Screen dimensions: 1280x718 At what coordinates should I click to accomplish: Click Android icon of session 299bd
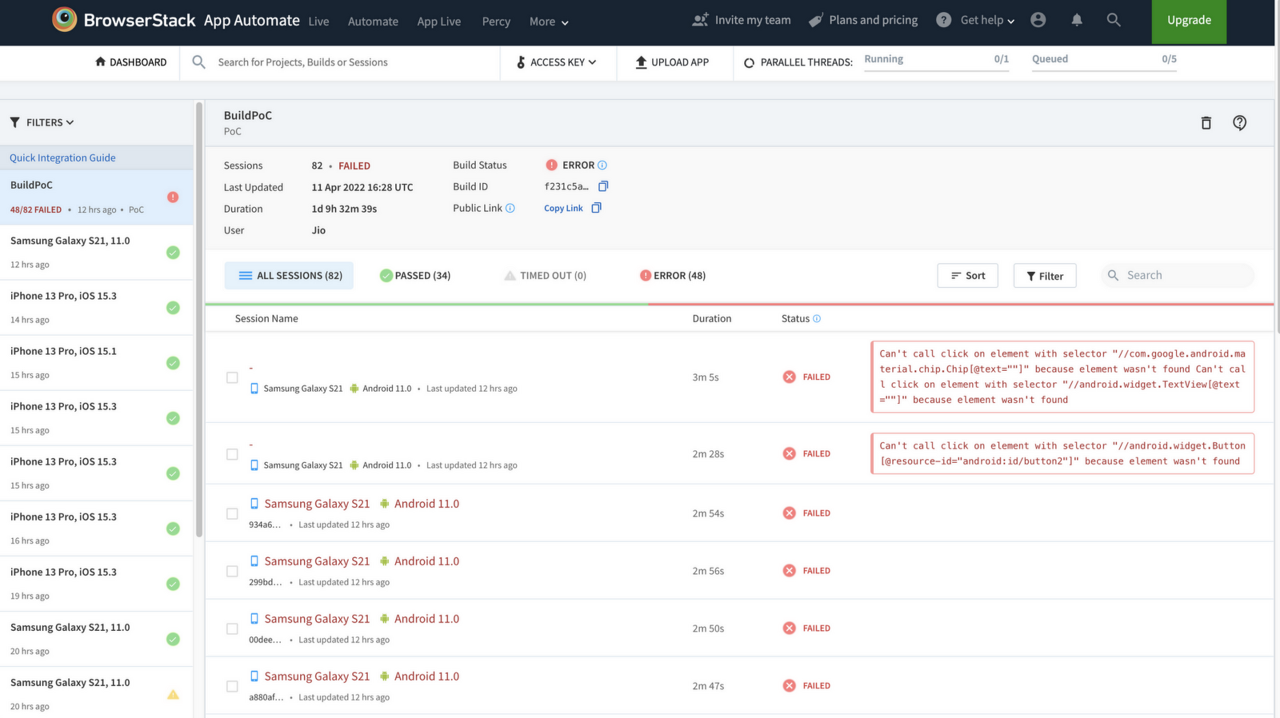tap(384, 561)
